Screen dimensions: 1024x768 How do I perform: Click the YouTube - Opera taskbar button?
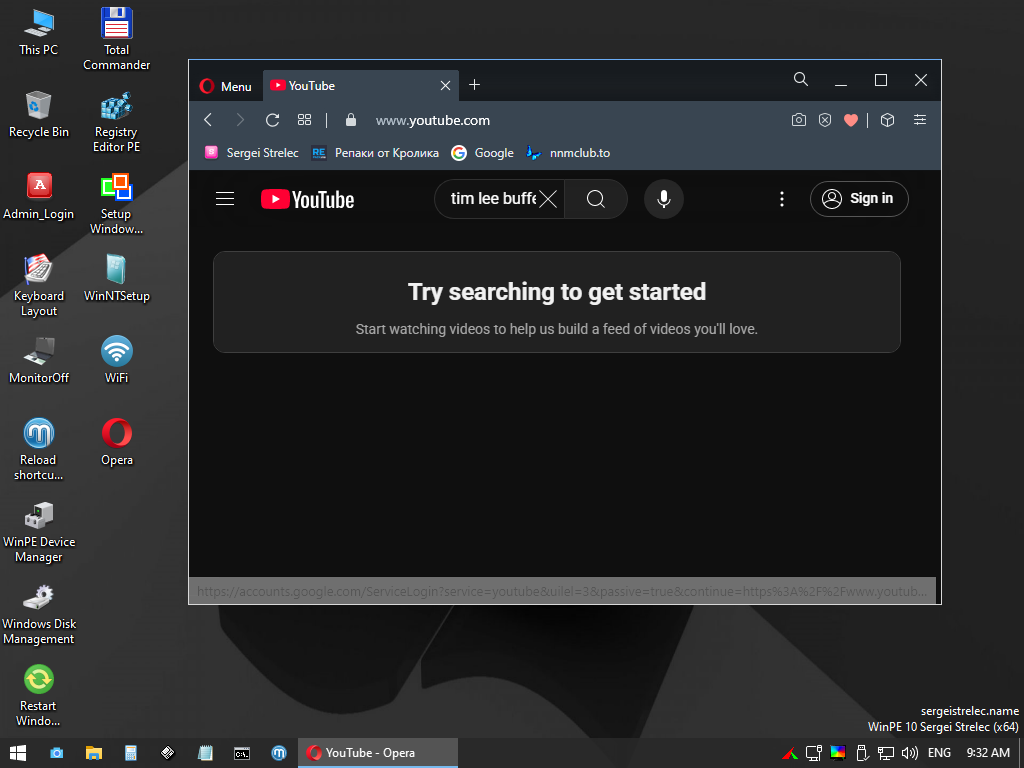(378, 753)
